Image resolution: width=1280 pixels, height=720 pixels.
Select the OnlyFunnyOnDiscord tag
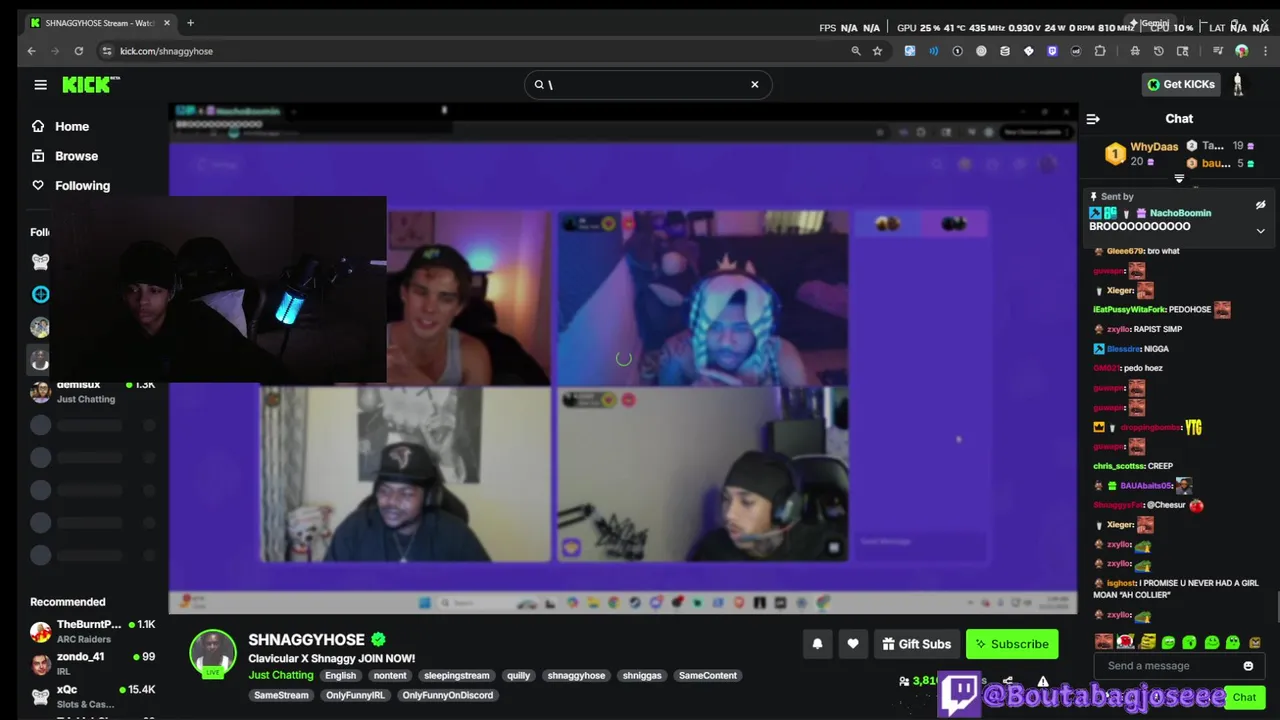(449, 696)
